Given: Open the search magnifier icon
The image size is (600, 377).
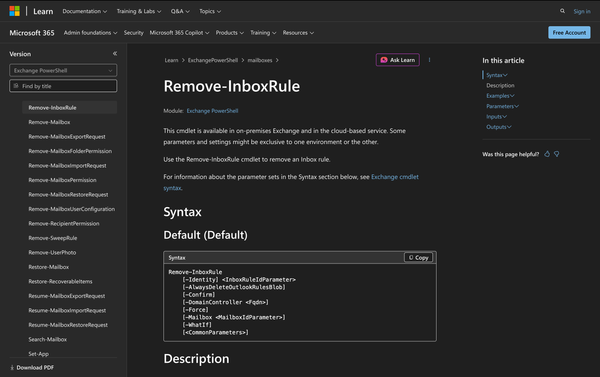Looking at the screenshot, I should pos(562,11).
